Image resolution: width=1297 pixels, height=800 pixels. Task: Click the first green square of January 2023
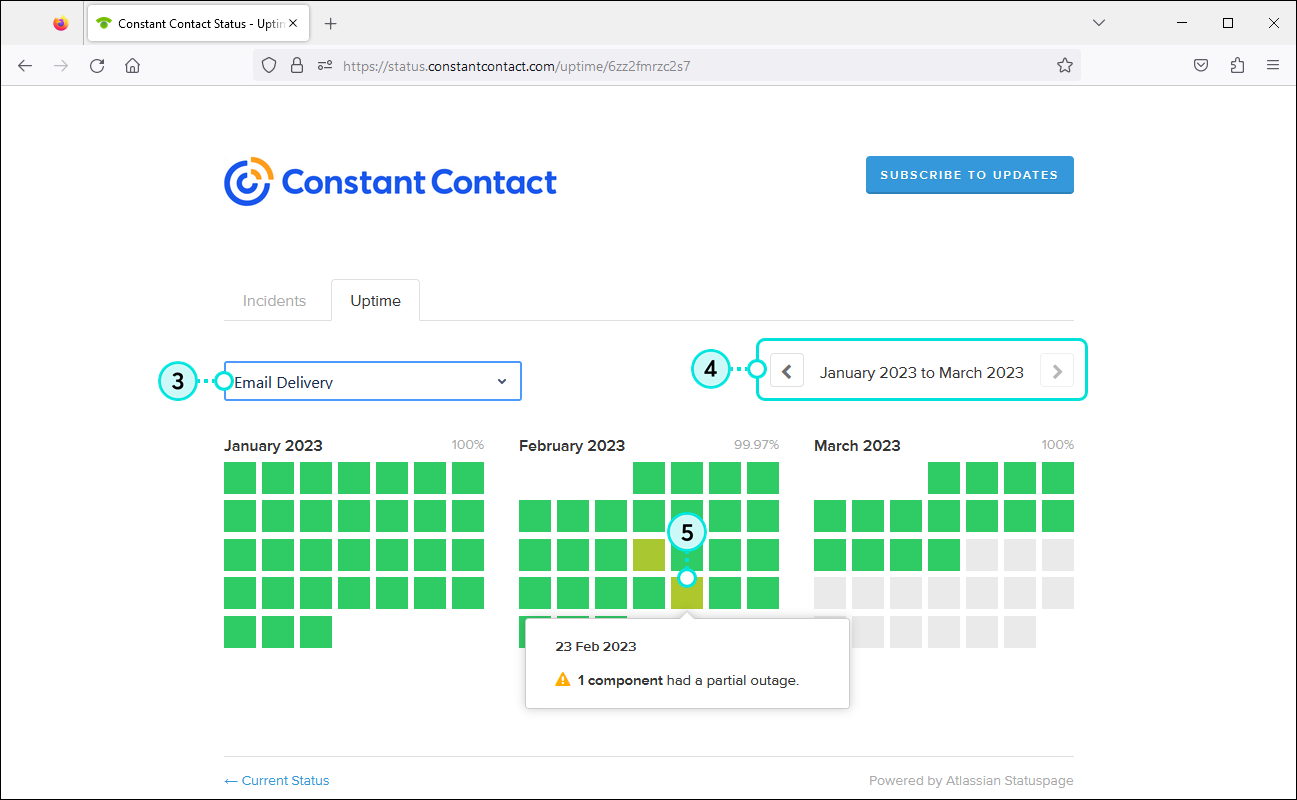click(x=240, y=478)
